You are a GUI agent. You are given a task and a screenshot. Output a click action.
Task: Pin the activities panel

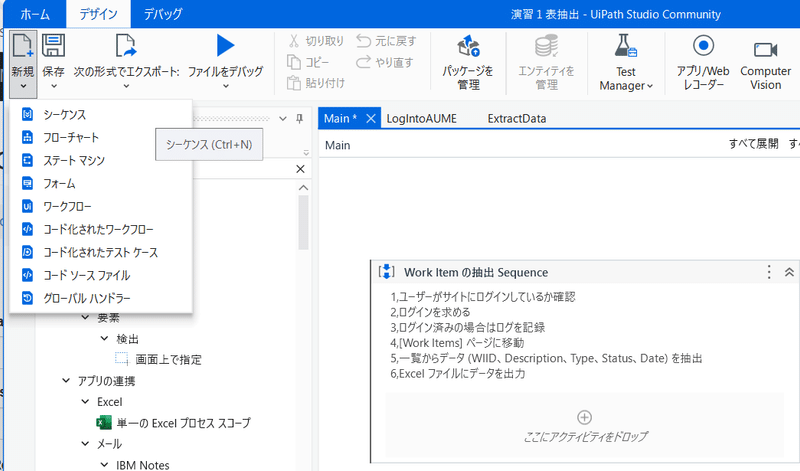tap(299, 118)
